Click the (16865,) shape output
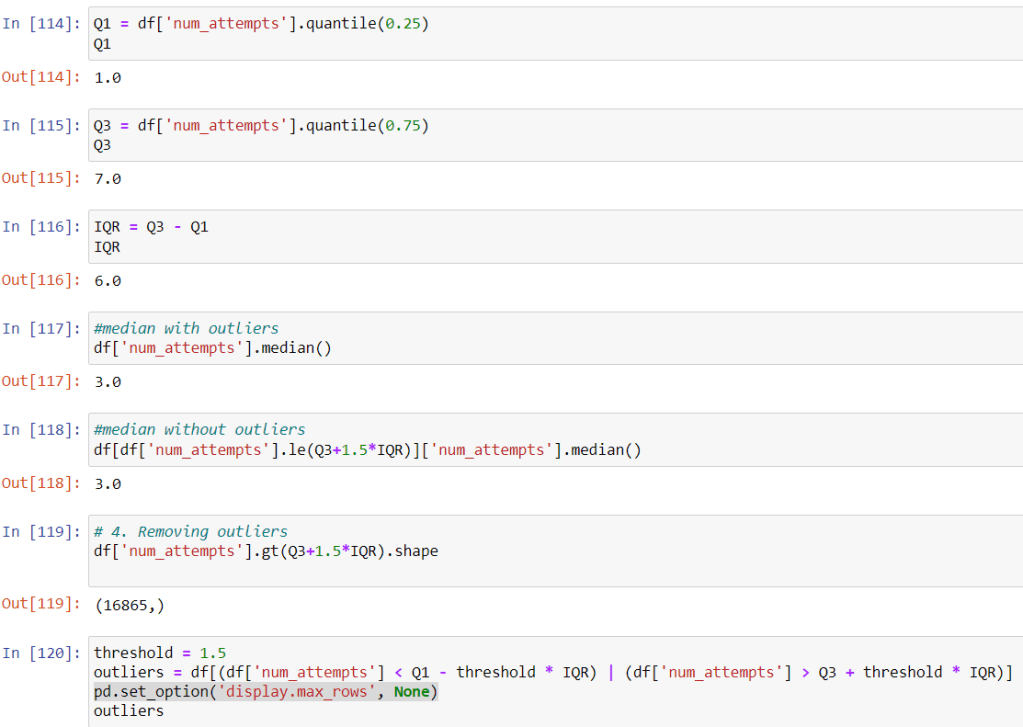Image resolution: width=1023 pixels, height=727 pixels. click(x=128, y=603)
